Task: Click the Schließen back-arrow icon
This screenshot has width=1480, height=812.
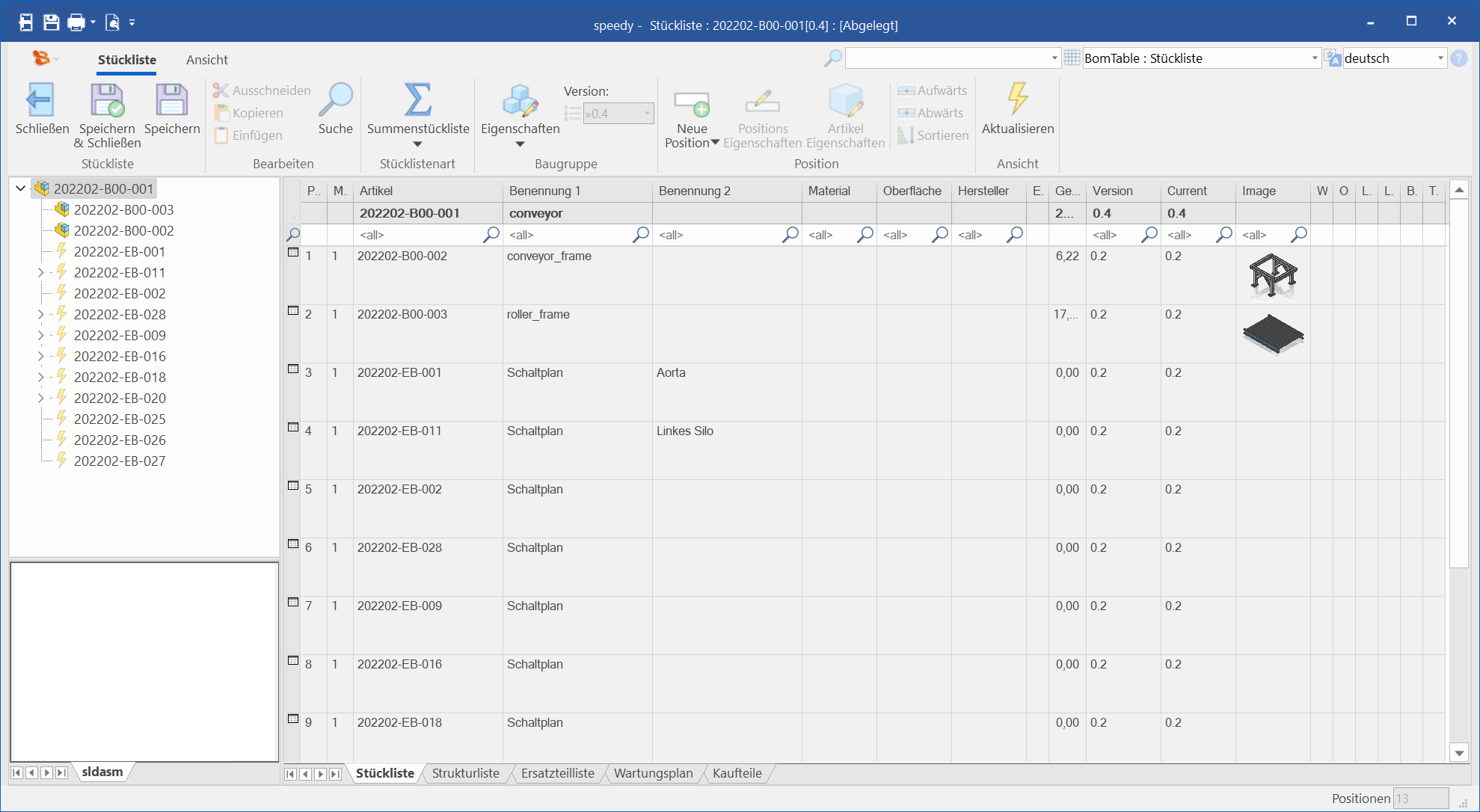Action: (40, 100)
